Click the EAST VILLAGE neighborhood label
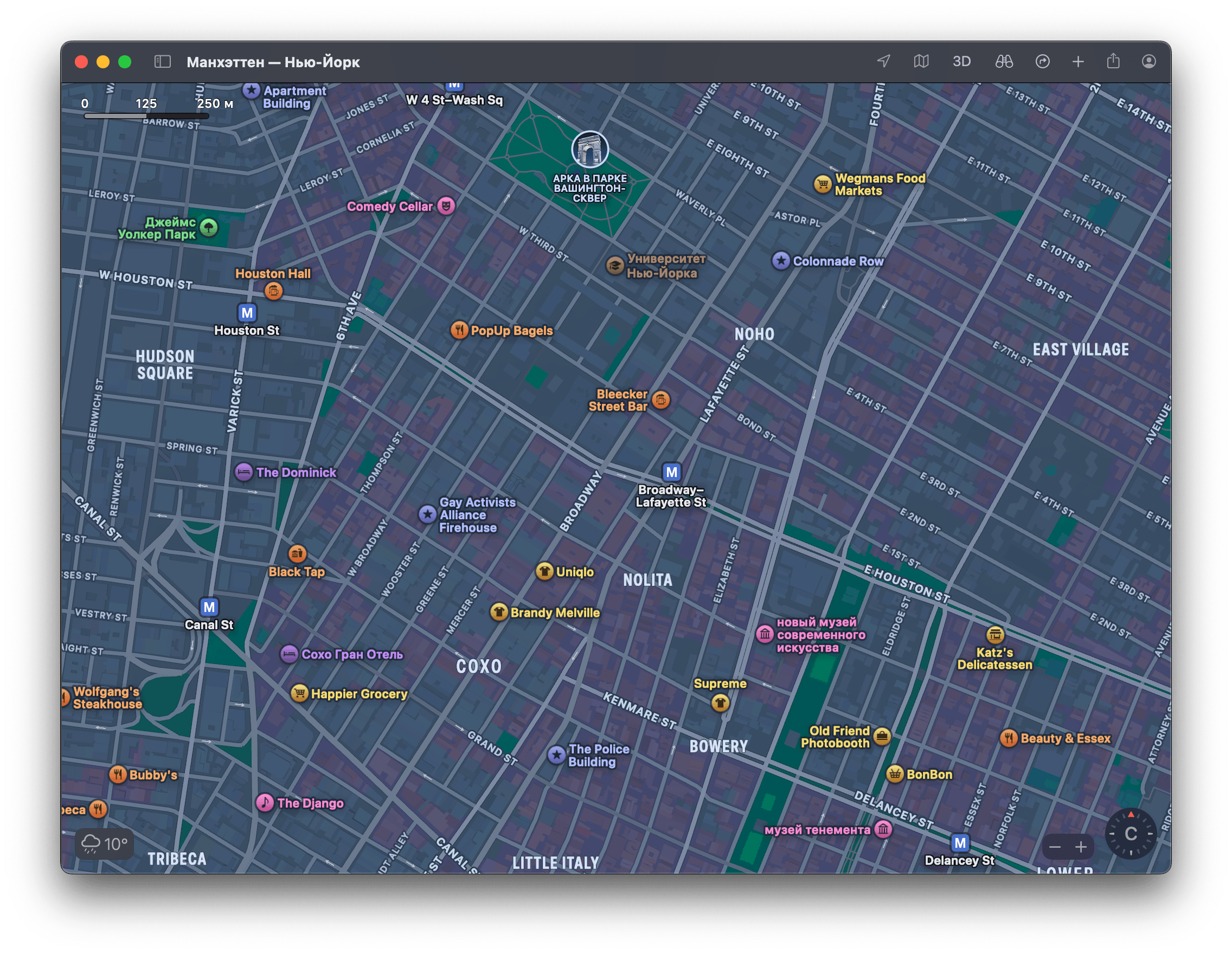Image resolution: width=1232 pixels, height=954 pixels. pyautogui.click(x=1081, y=350)
